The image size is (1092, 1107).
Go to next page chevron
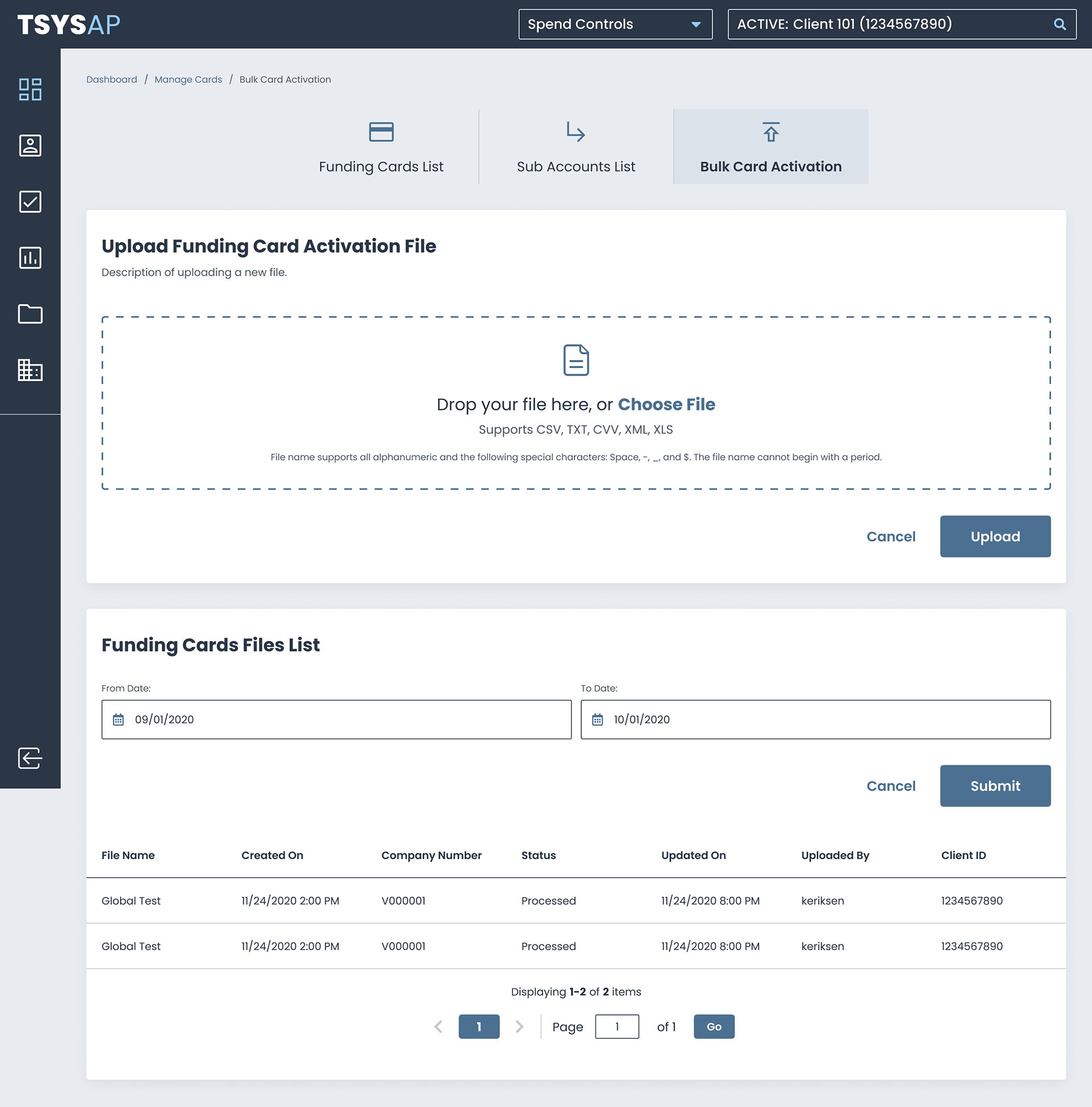(519, 1026)
